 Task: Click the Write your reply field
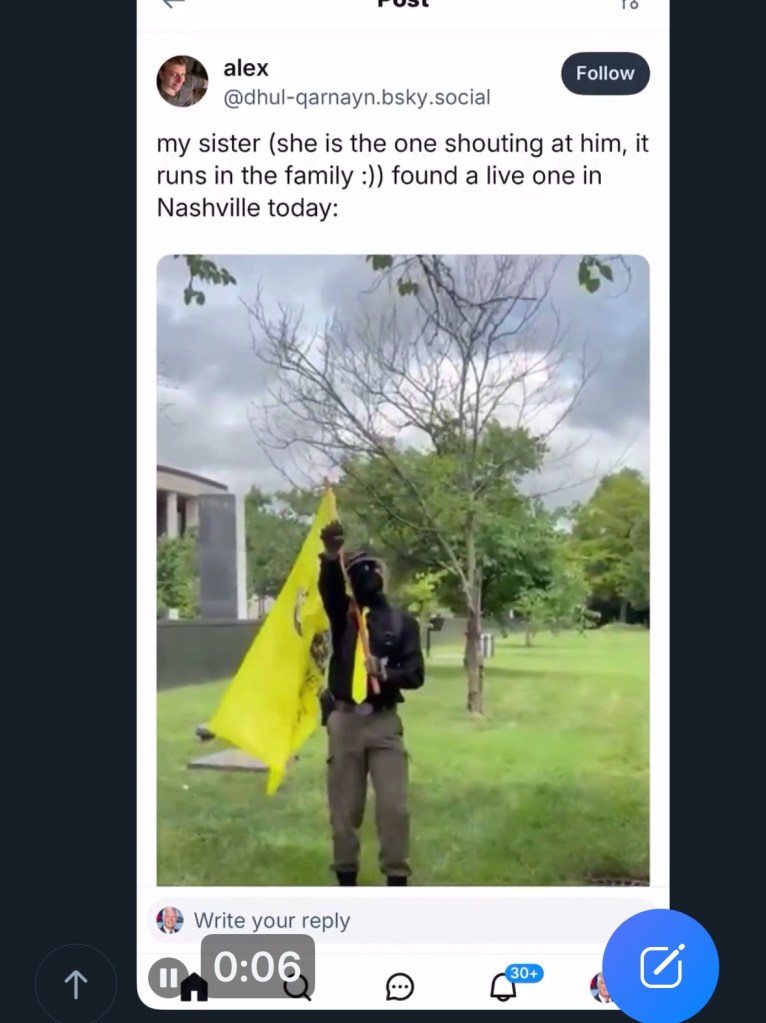click(403, 920)
